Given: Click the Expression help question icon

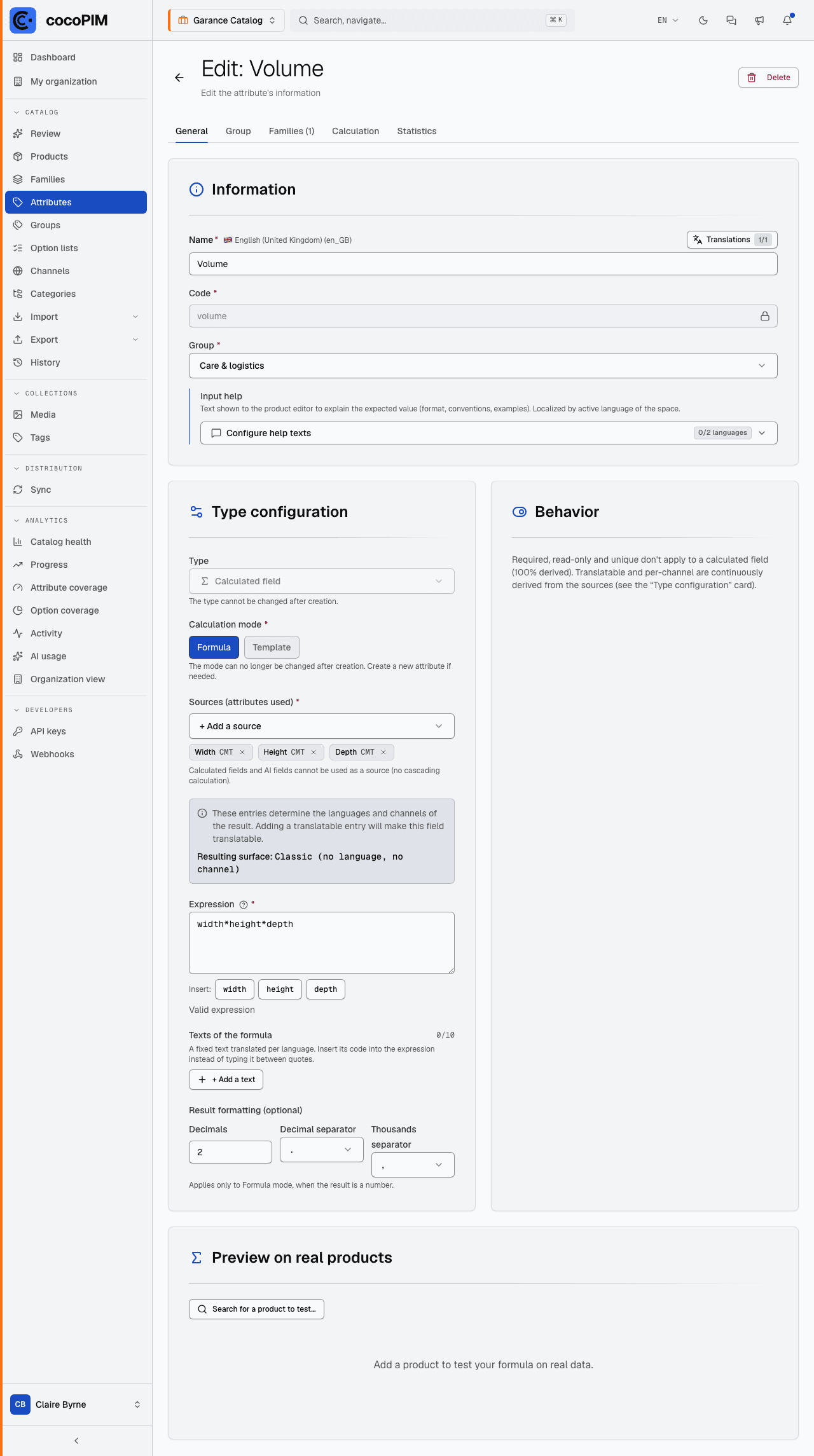Looking at the screenshot, I should point(244,905).
